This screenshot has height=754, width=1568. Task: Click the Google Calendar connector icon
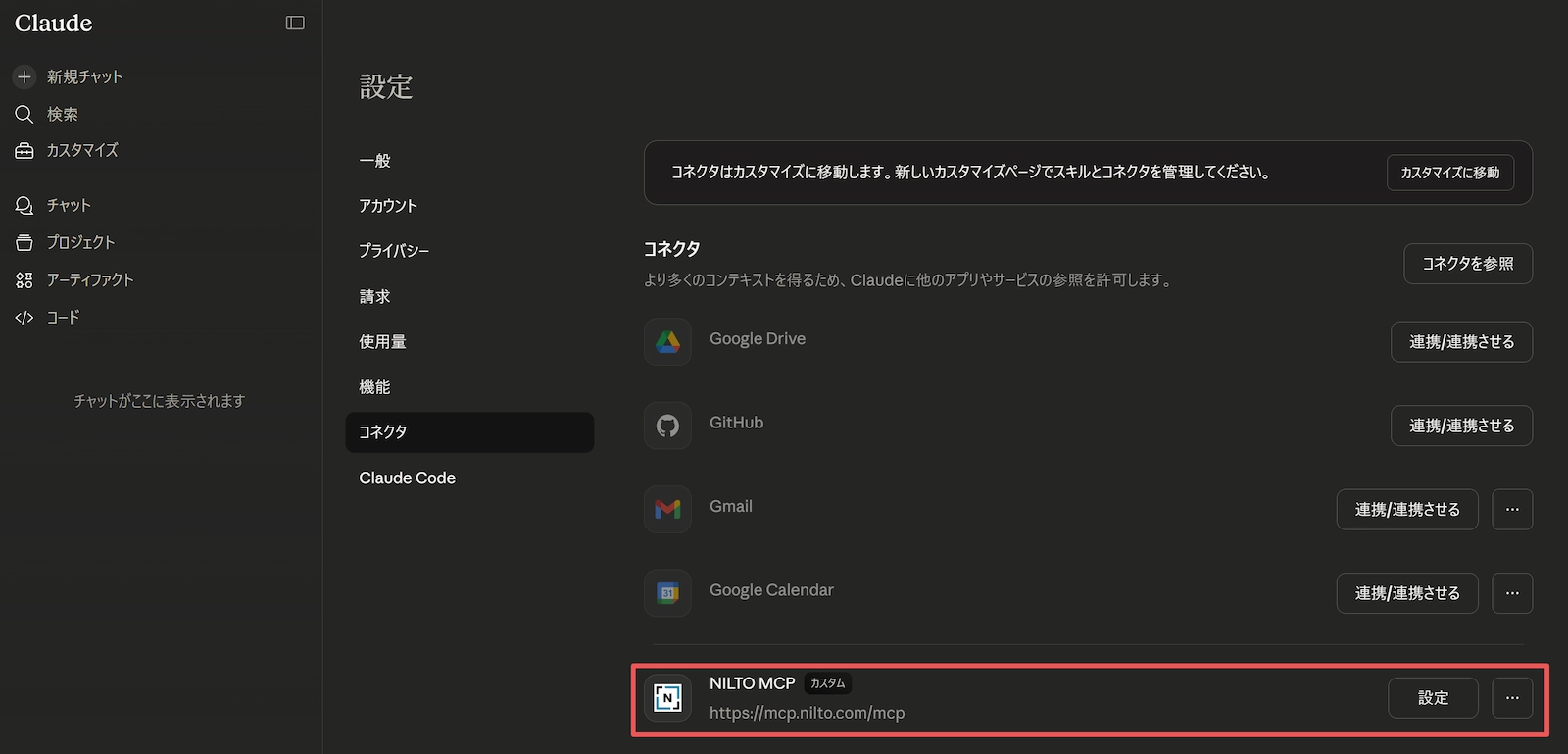click(x=667, y=593)
